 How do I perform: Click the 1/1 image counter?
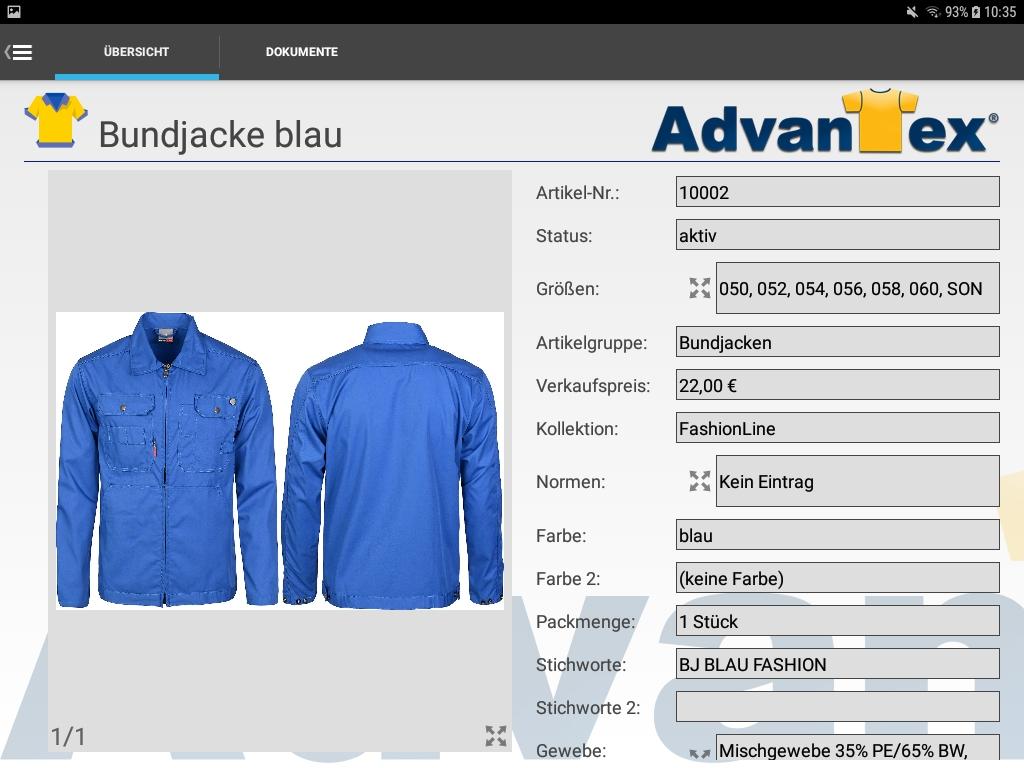tap(68, 737)
